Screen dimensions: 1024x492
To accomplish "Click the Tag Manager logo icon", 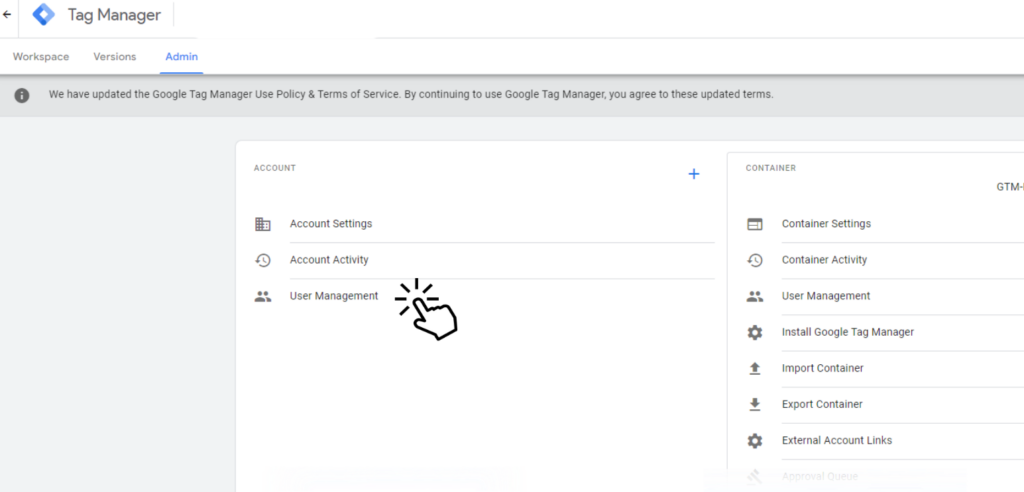I will click(44, 14).
